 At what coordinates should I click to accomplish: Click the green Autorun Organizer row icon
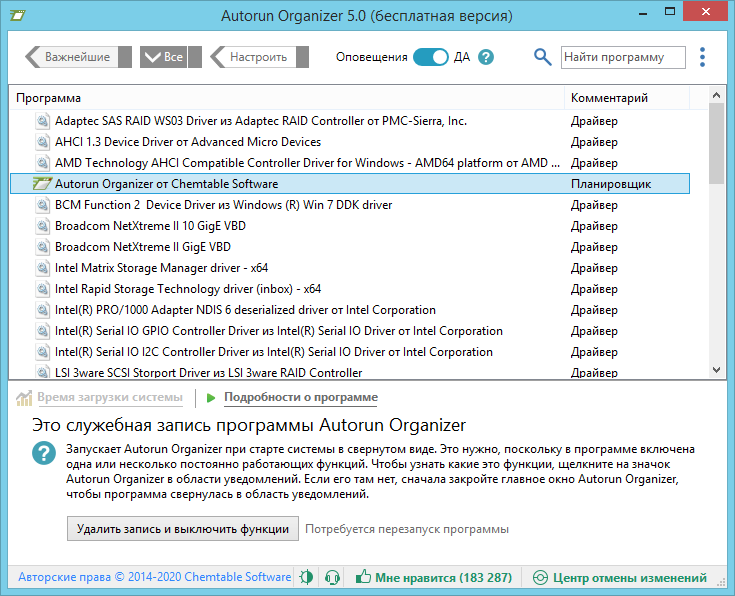click(x=42, y=184)
